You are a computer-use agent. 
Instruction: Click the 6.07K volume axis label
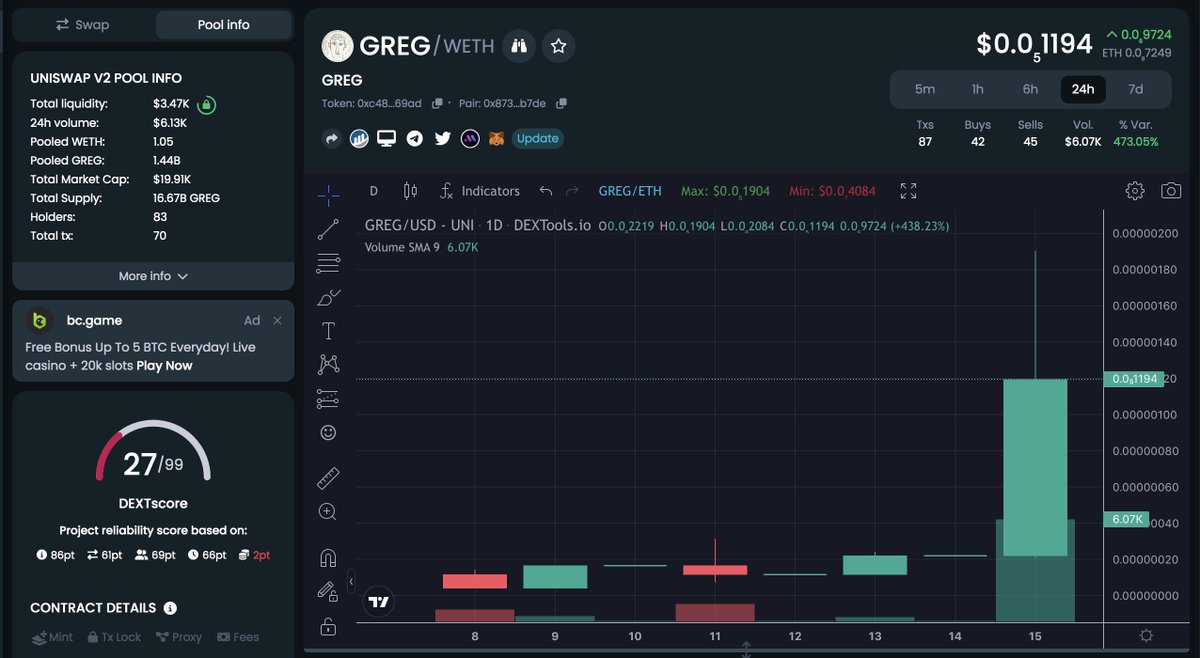pos(1126,519)
